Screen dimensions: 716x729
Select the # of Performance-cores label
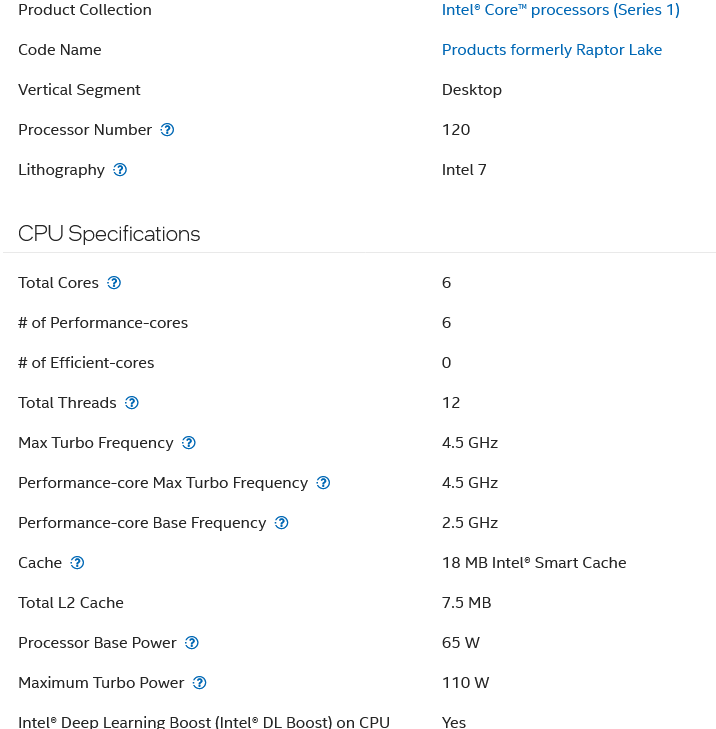pyautogui.click(x=103, y=323)
